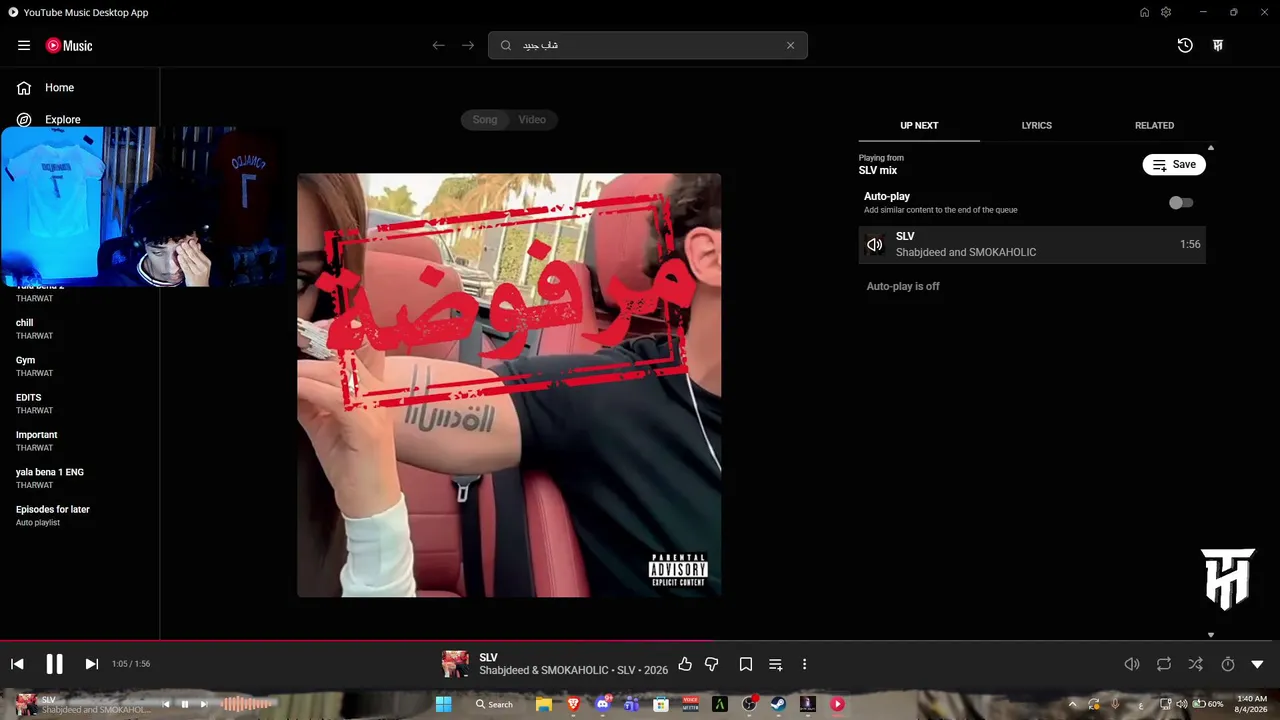Open Steam from the taskbar
This screenshot has height=720, width=1280.
pyautogui.click(x=779, y=704)
